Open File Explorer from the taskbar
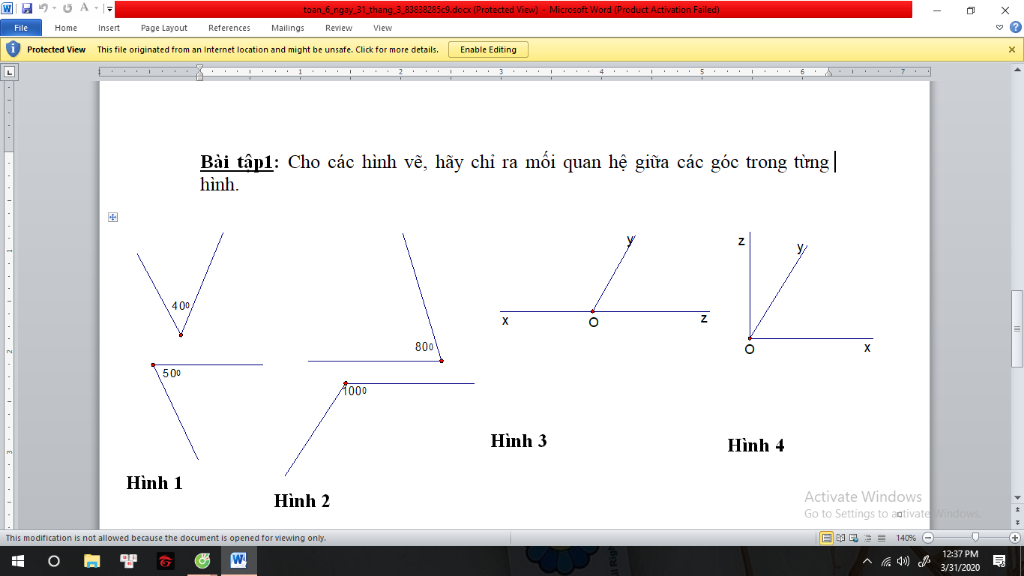Viewport: 1024px width, 576px height. point(91,561)
